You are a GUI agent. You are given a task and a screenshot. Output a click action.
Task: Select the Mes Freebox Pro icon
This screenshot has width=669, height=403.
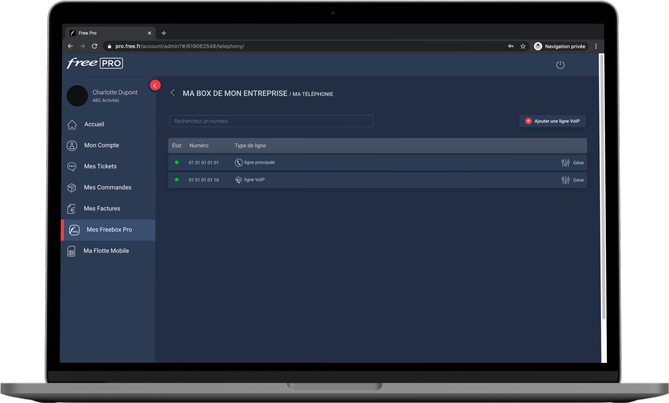[x=74, y=230]
